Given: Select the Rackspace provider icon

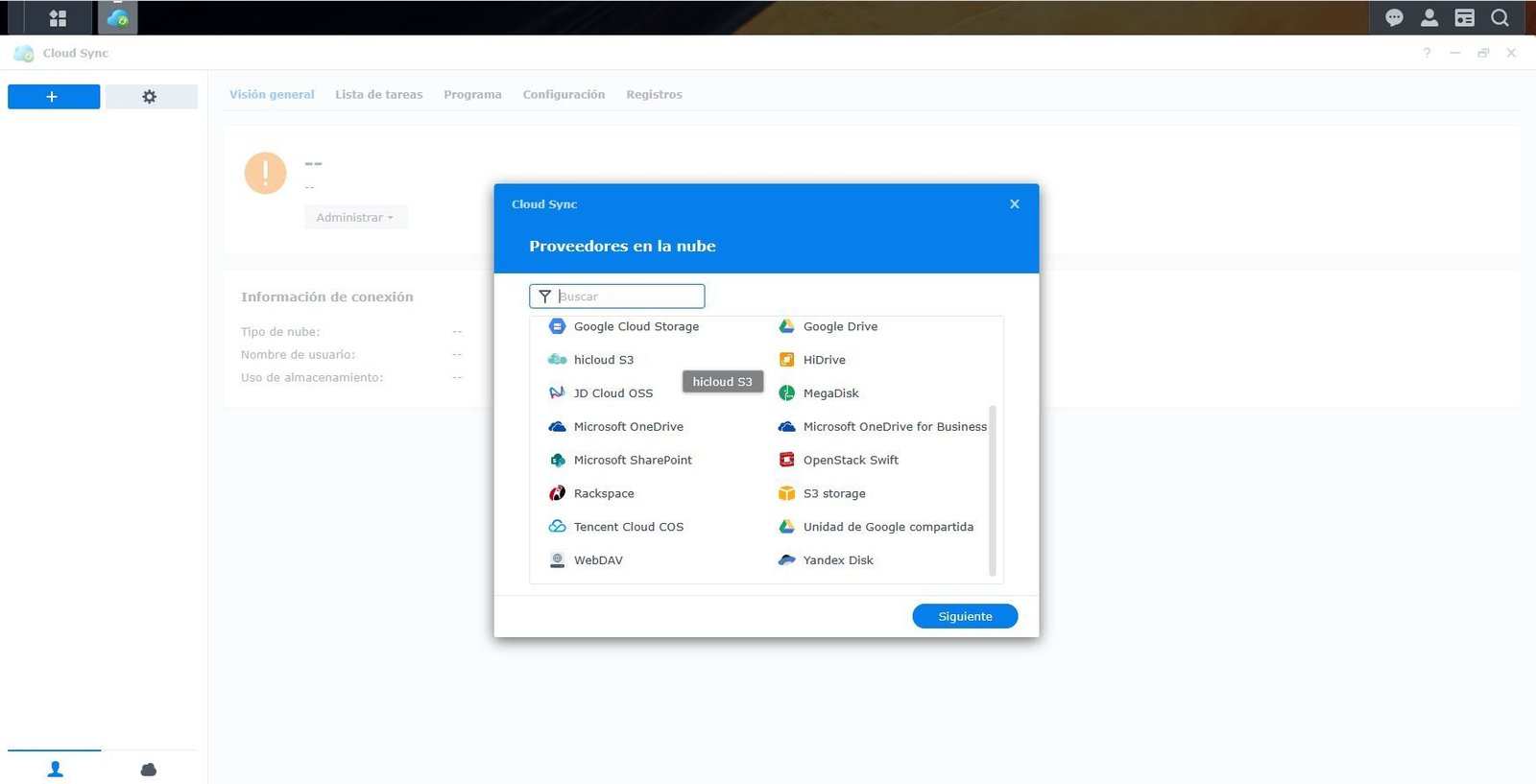Looking at the screenshot, I should pyautogui.click(x=557, y=493).
